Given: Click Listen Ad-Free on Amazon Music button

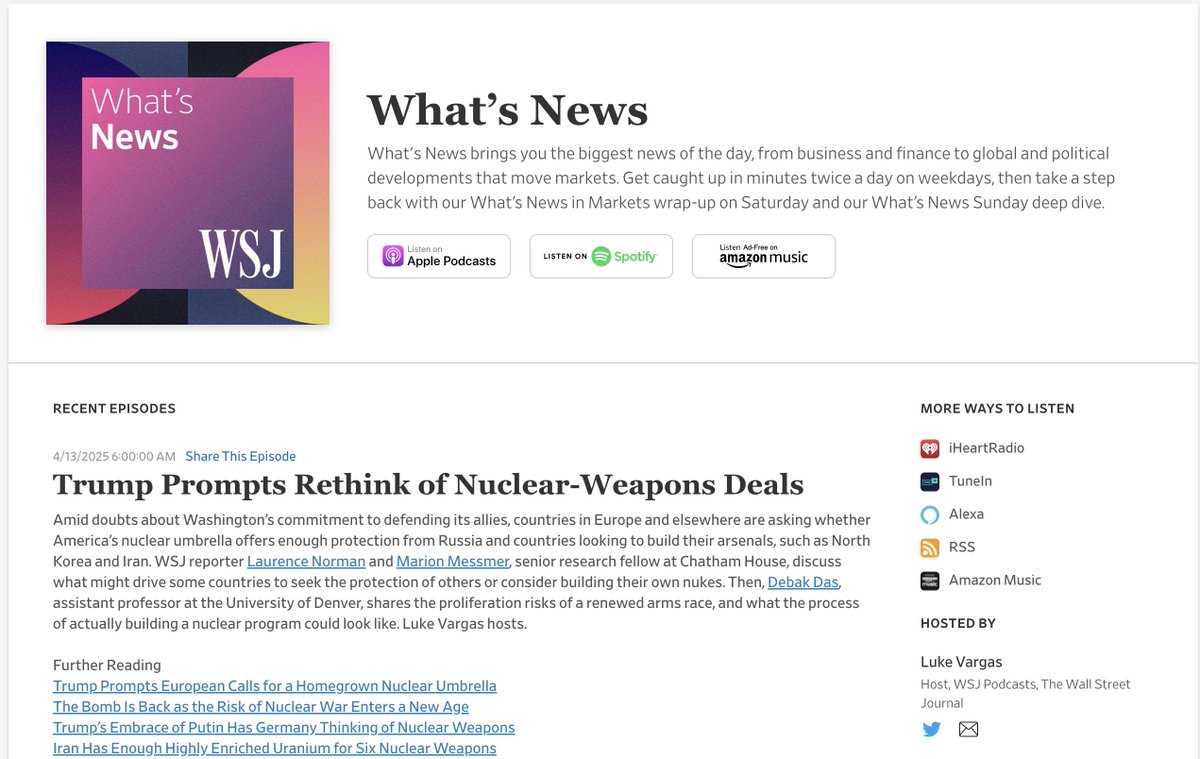Looking at the screenshot, I should tap(763, 256).
